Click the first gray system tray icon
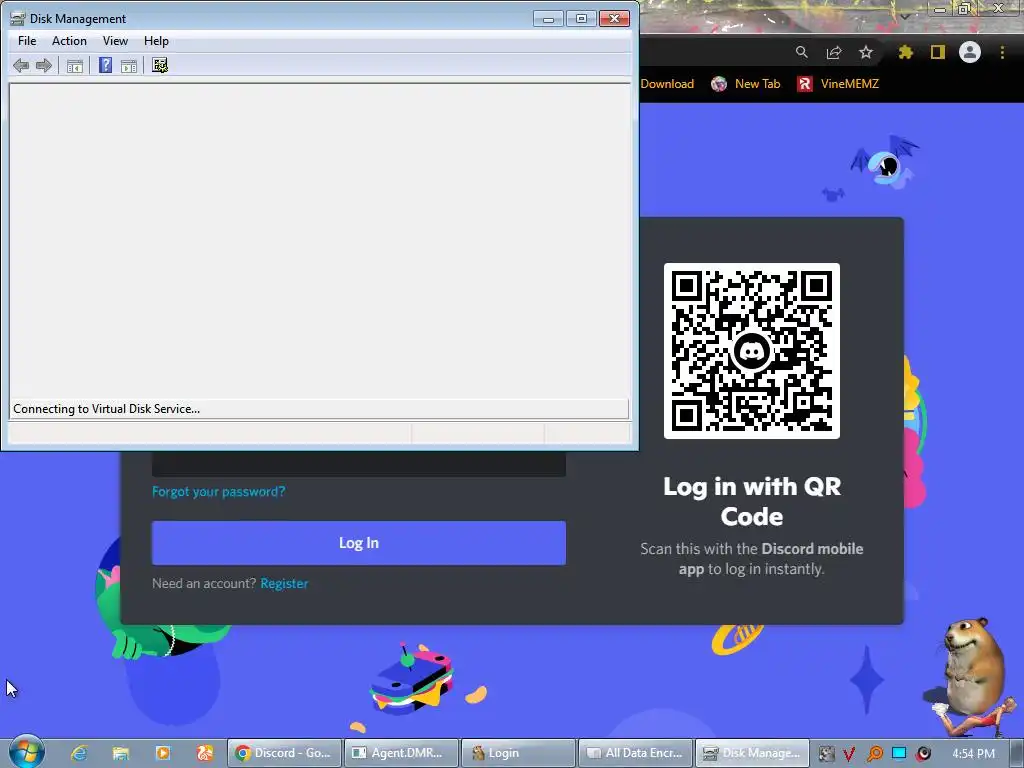Viewport: 1024px width, 768px height. tap(826, 754)
